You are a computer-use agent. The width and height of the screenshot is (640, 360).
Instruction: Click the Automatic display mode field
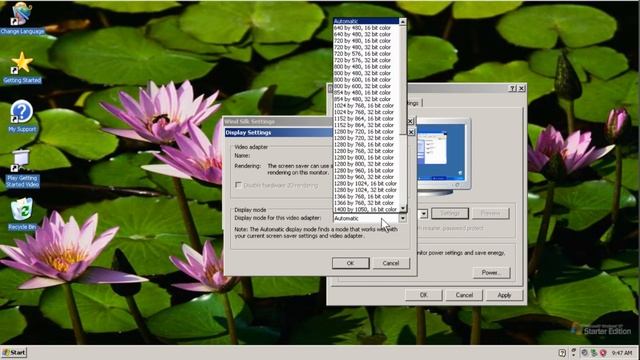(x=366, y=218)
